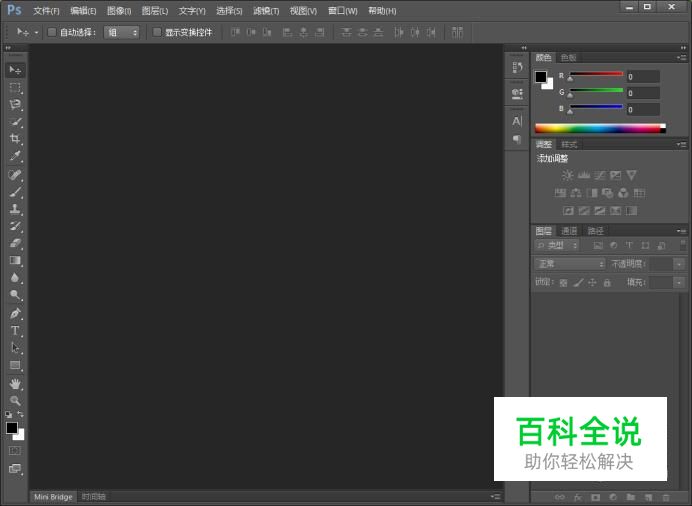Select the Pen tool
This screenshot has height=506, width=692.
click(x=15, y=314)
